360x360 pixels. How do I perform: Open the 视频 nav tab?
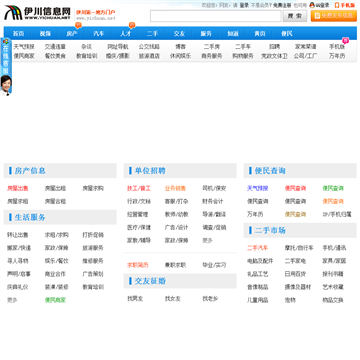coord(45,34)
